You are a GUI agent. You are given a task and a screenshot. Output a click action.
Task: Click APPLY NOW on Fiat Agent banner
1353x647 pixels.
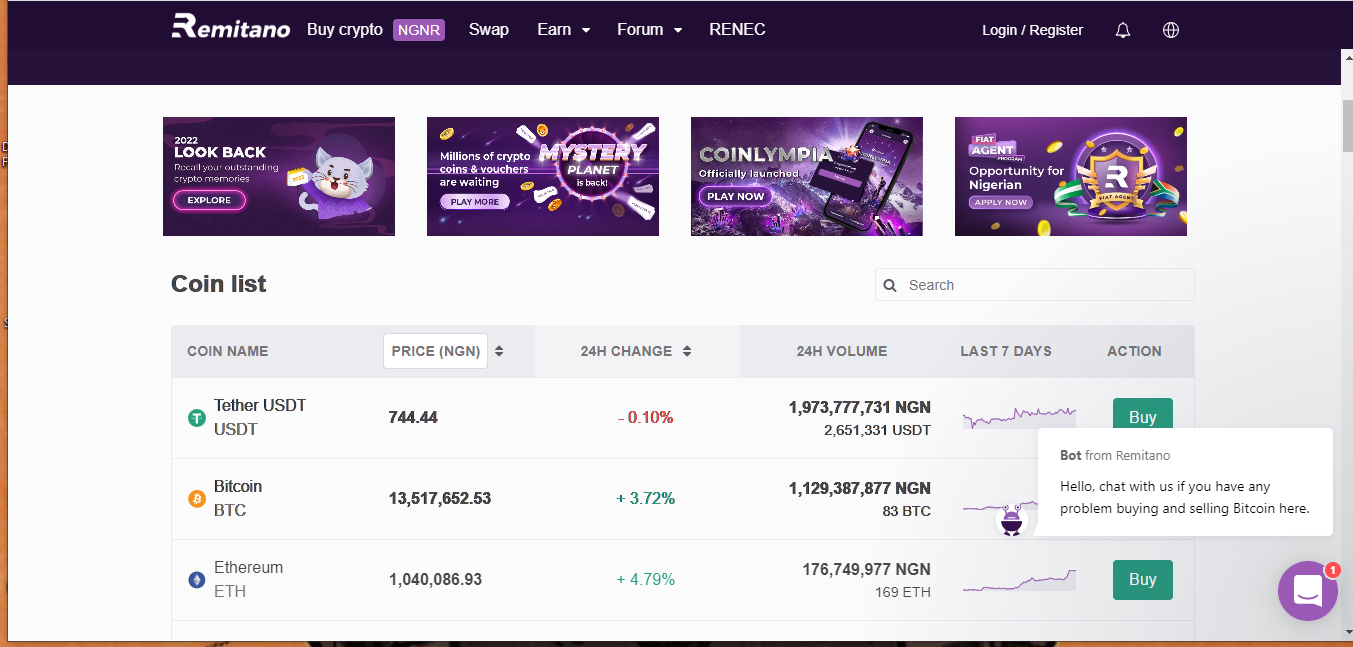pyautogui.click(x=1001, y=202)
